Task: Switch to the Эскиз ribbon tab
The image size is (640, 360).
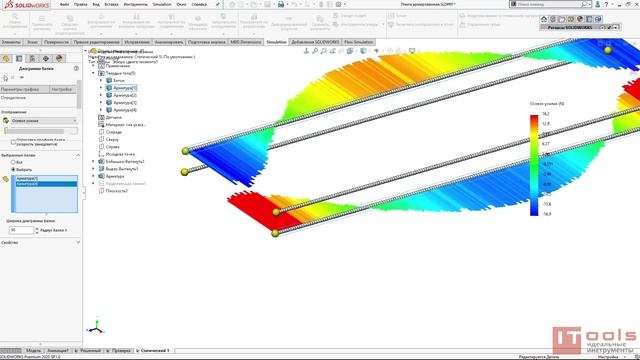Action: (x=32, y=42)
